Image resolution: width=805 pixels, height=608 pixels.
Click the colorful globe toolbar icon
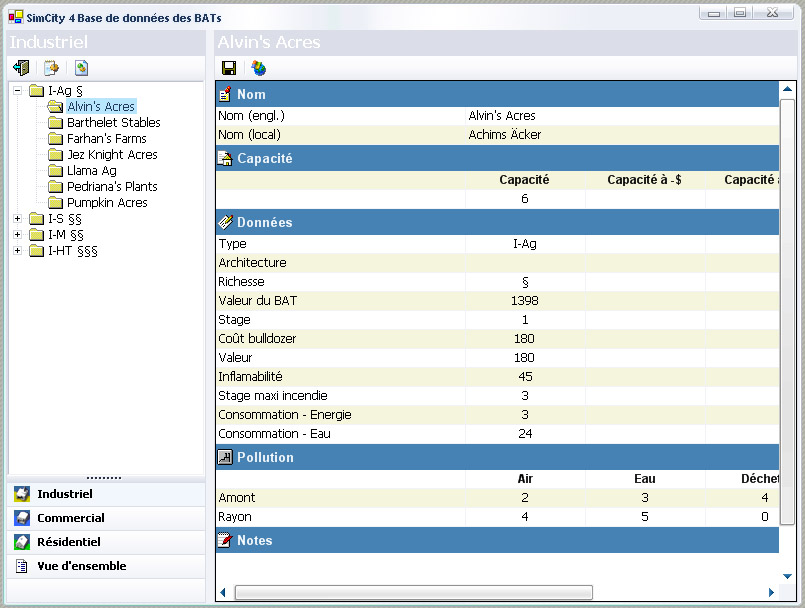(259, 68)
